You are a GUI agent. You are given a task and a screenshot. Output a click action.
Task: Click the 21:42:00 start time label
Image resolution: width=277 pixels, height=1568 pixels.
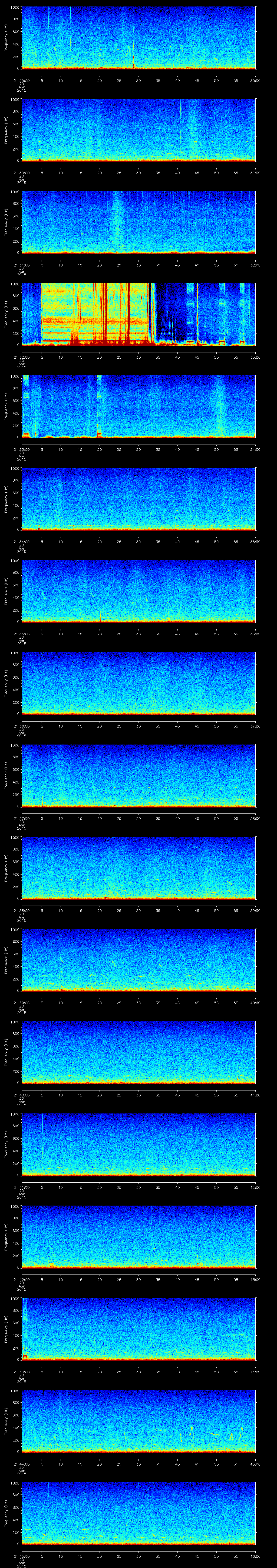click(21, 1279)
